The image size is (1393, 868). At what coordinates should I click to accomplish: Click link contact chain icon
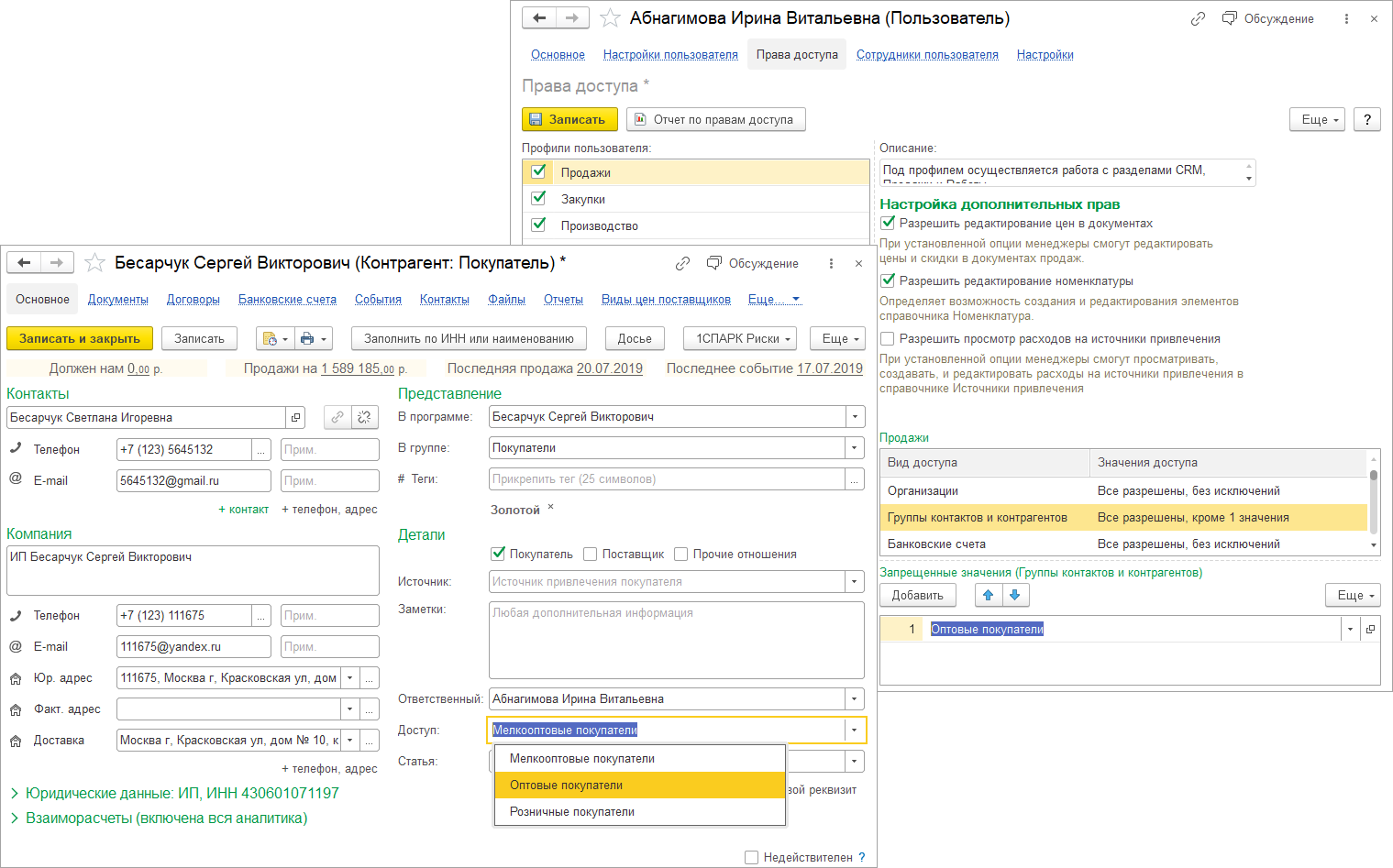tap(337, 417)
